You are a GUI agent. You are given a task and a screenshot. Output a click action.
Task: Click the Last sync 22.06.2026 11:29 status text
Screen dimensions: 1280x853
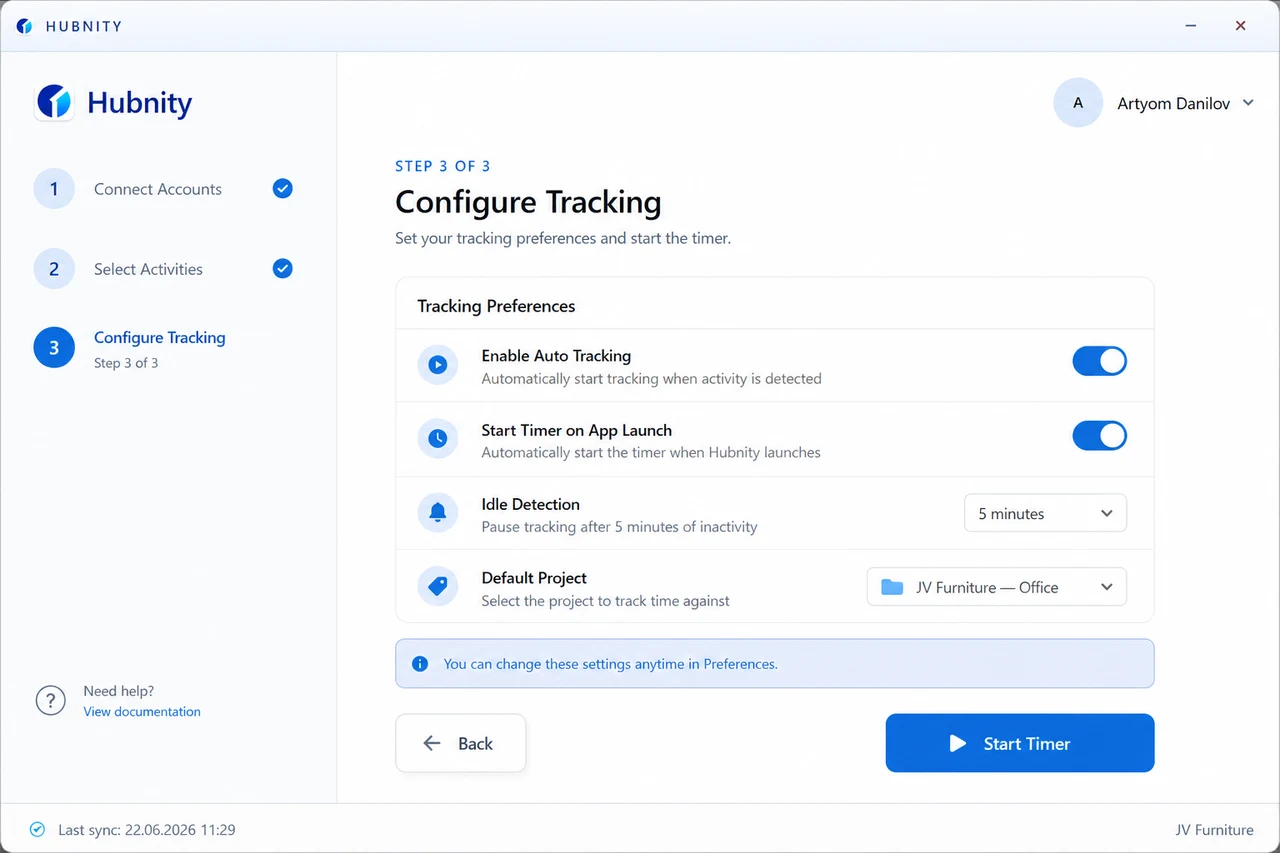click(x=146, y=830)
